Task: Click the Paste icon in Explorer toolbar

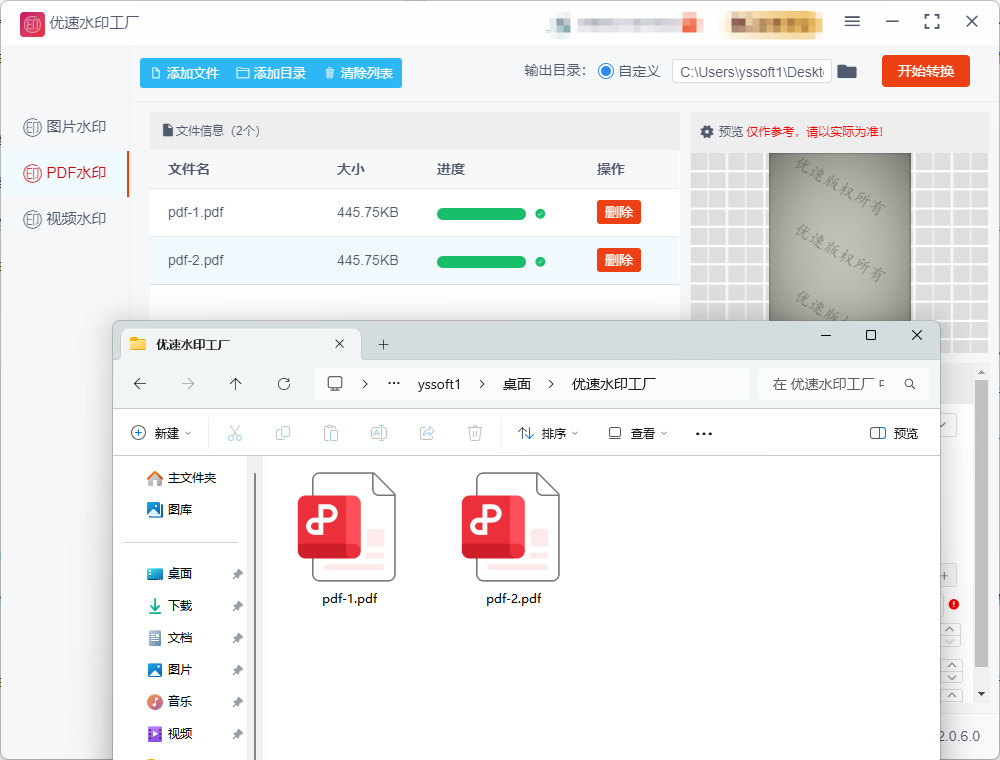Action: pyautogui.click(x=330, y=434)
